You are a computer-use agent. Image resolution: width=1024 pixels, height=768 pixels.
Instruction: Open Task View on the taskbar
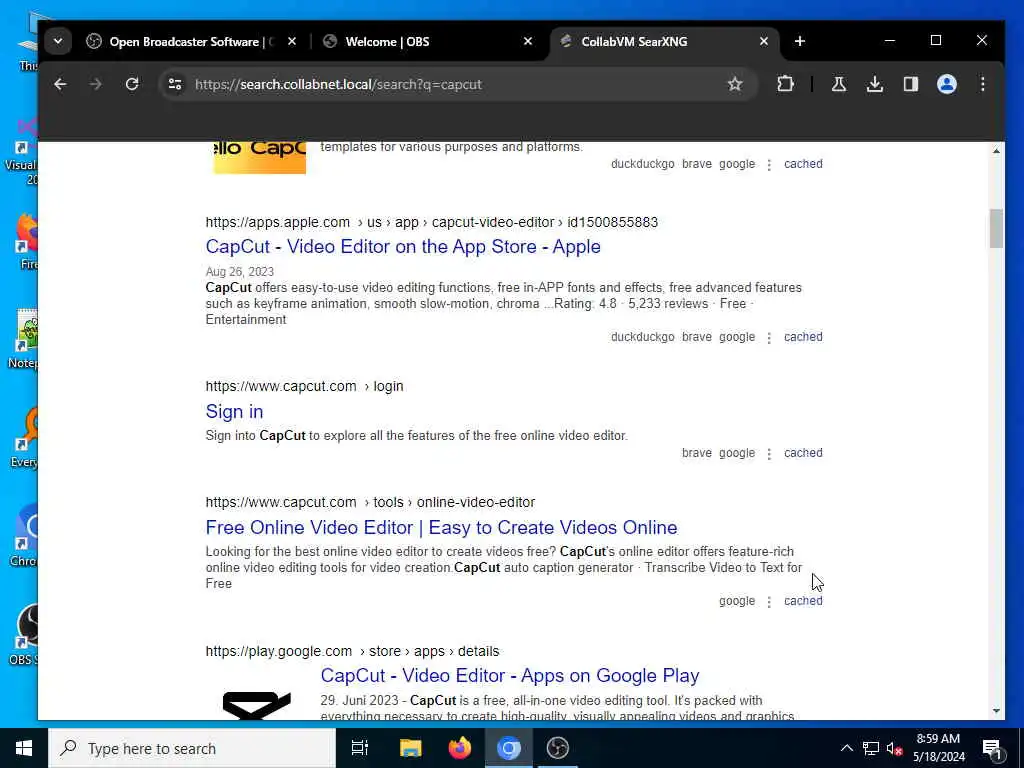point(360,748)
